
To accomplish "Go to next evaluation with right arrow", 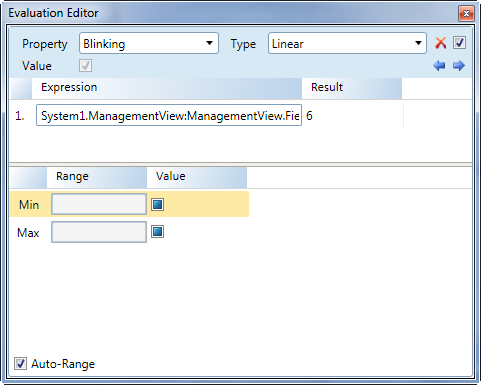I will (459, 66).
